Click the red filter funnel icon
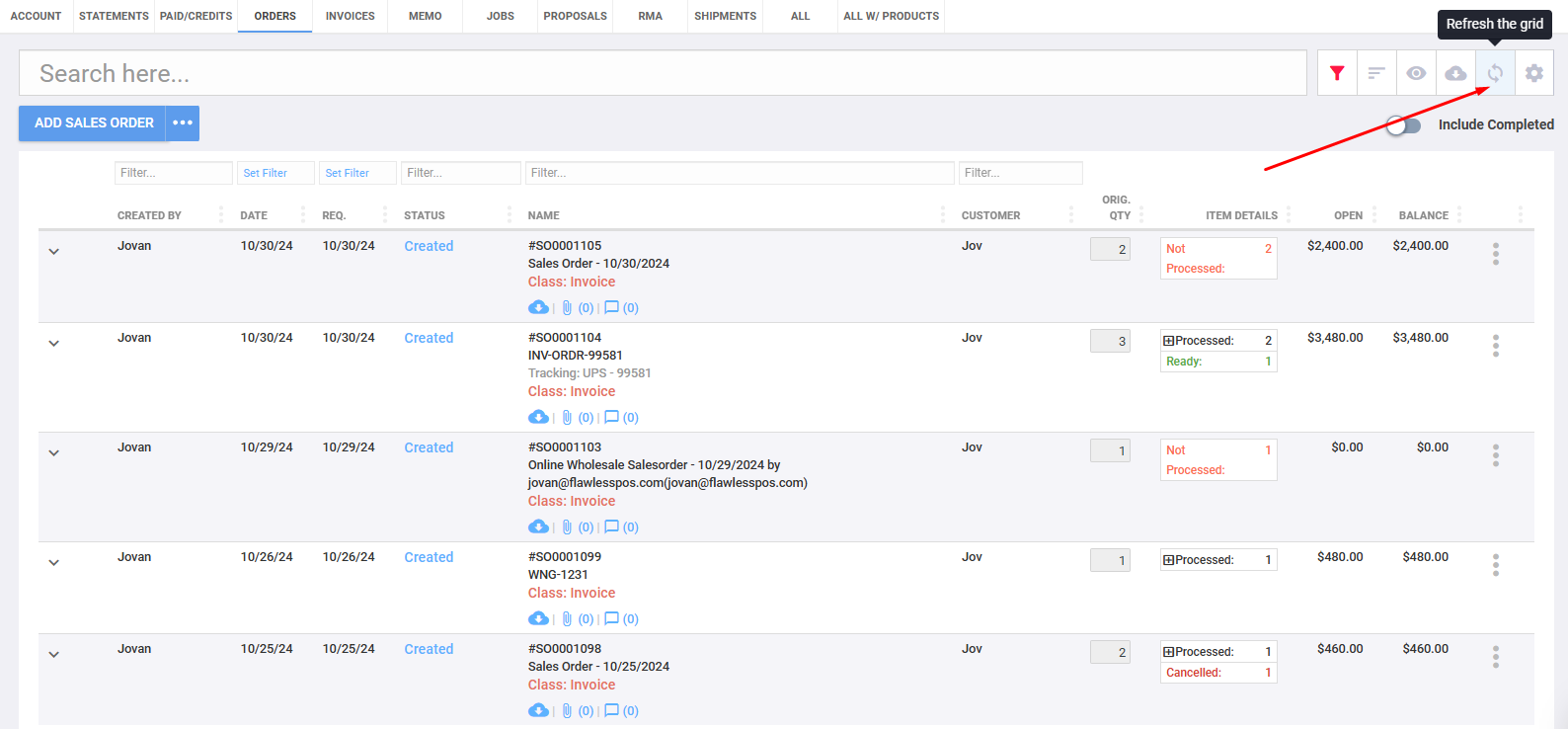 point(1337,73)
